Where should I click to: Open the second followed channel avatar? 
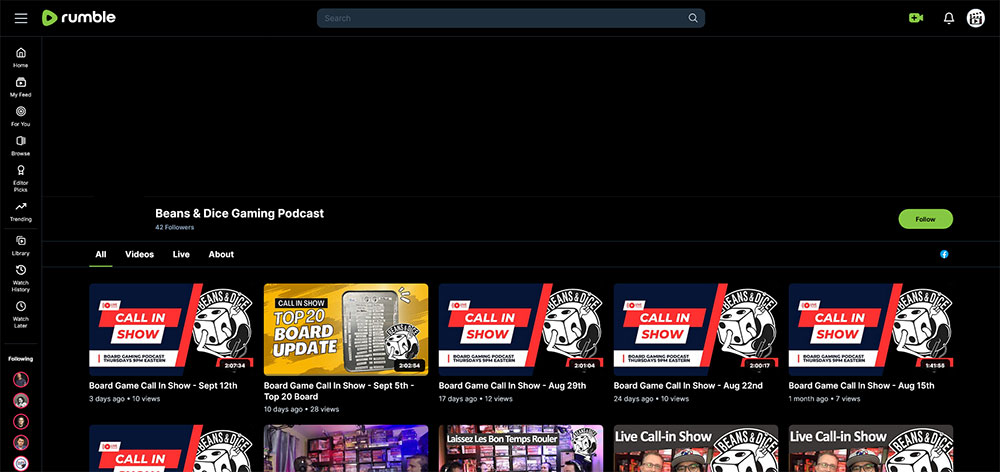tap(21, 401)
